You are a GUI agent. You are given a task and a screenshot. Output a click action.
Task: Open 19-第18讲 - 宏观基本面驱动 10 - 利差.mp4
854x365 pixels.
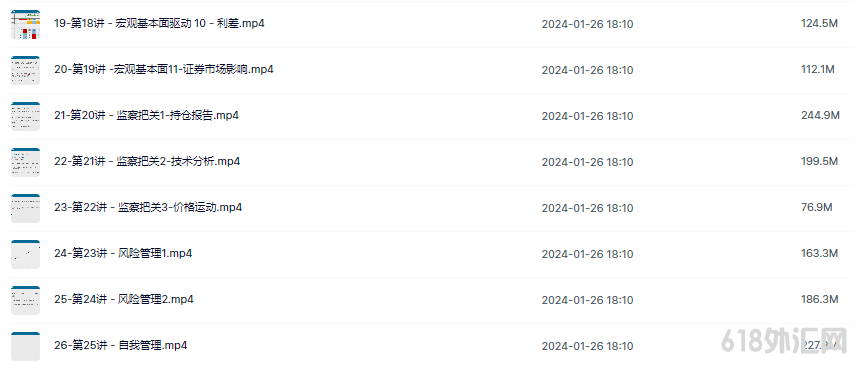pyautogui.click(x=160, y=24)
